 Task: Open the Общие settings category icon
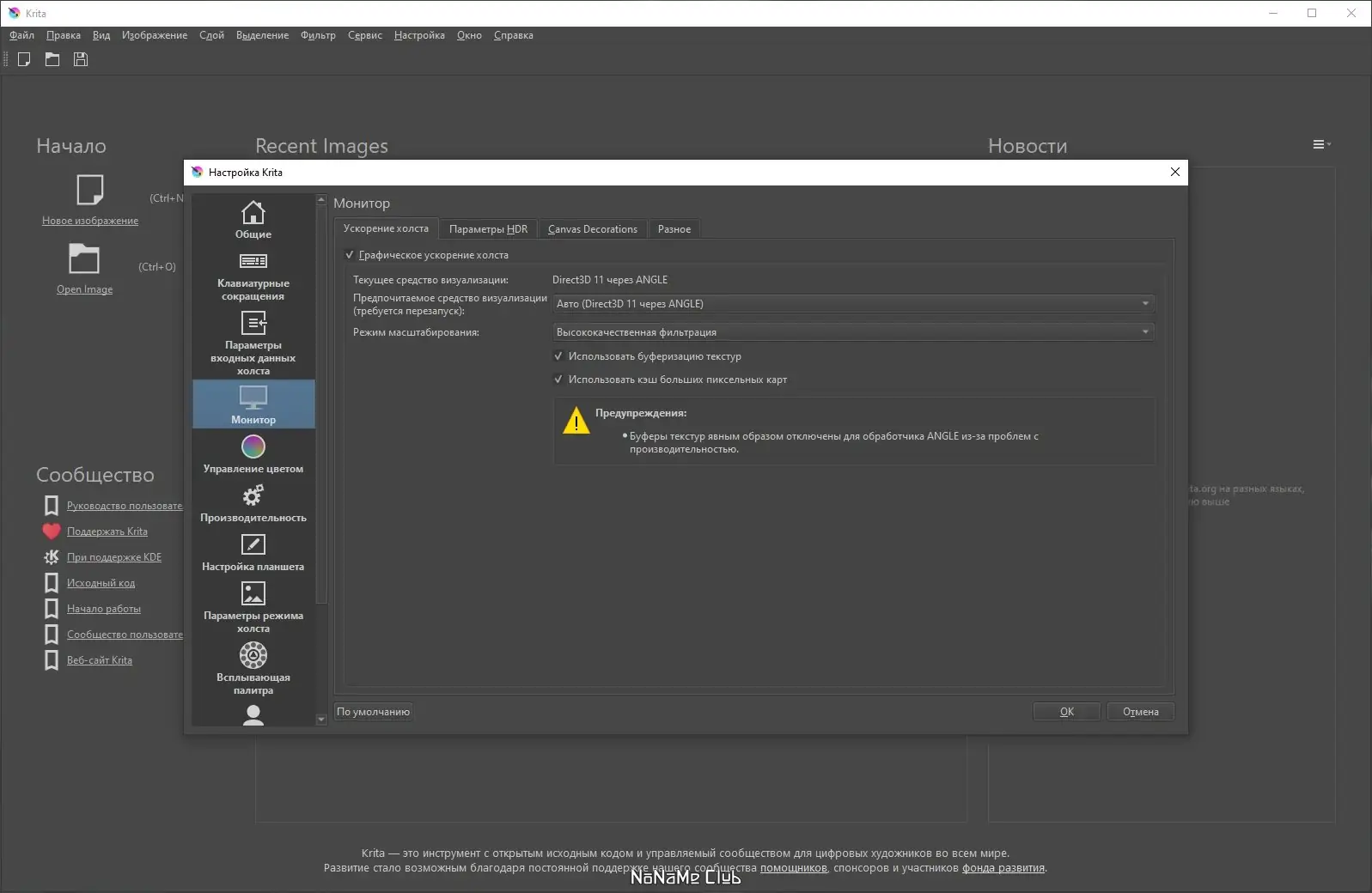pyautogui.click(x=253, y=212)
